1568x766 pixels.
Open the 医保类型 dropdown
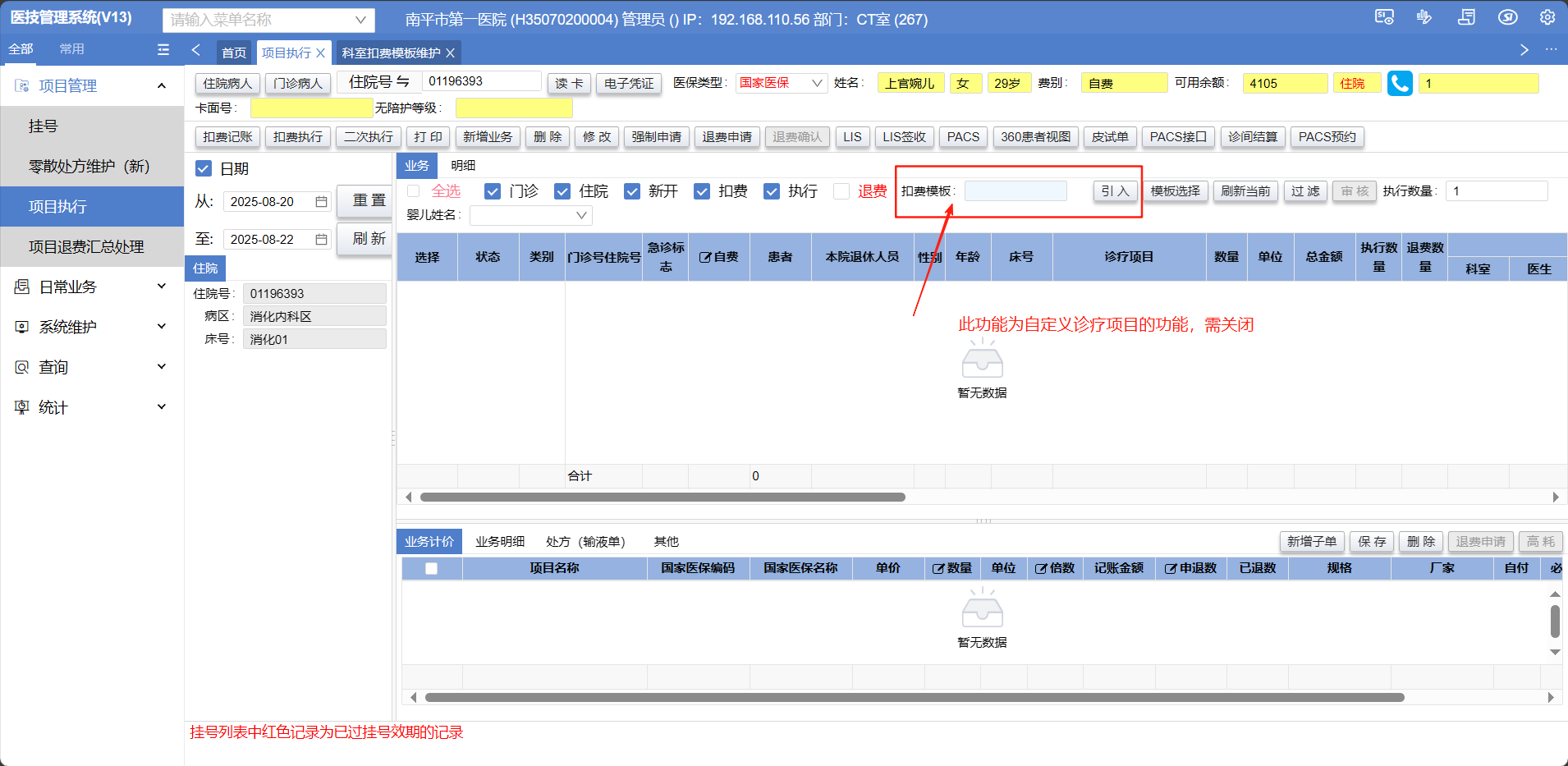coord(817,83)
